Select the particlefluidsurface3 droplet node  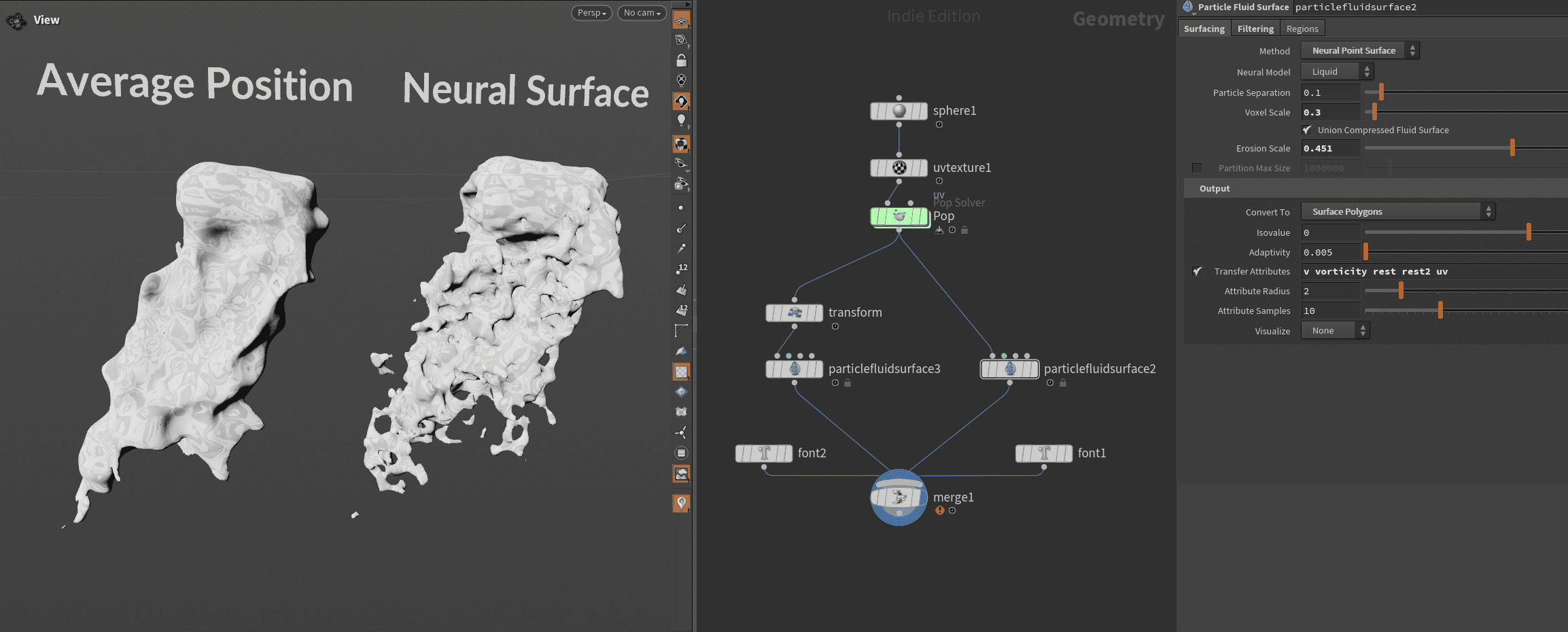(x=794, y=369)
